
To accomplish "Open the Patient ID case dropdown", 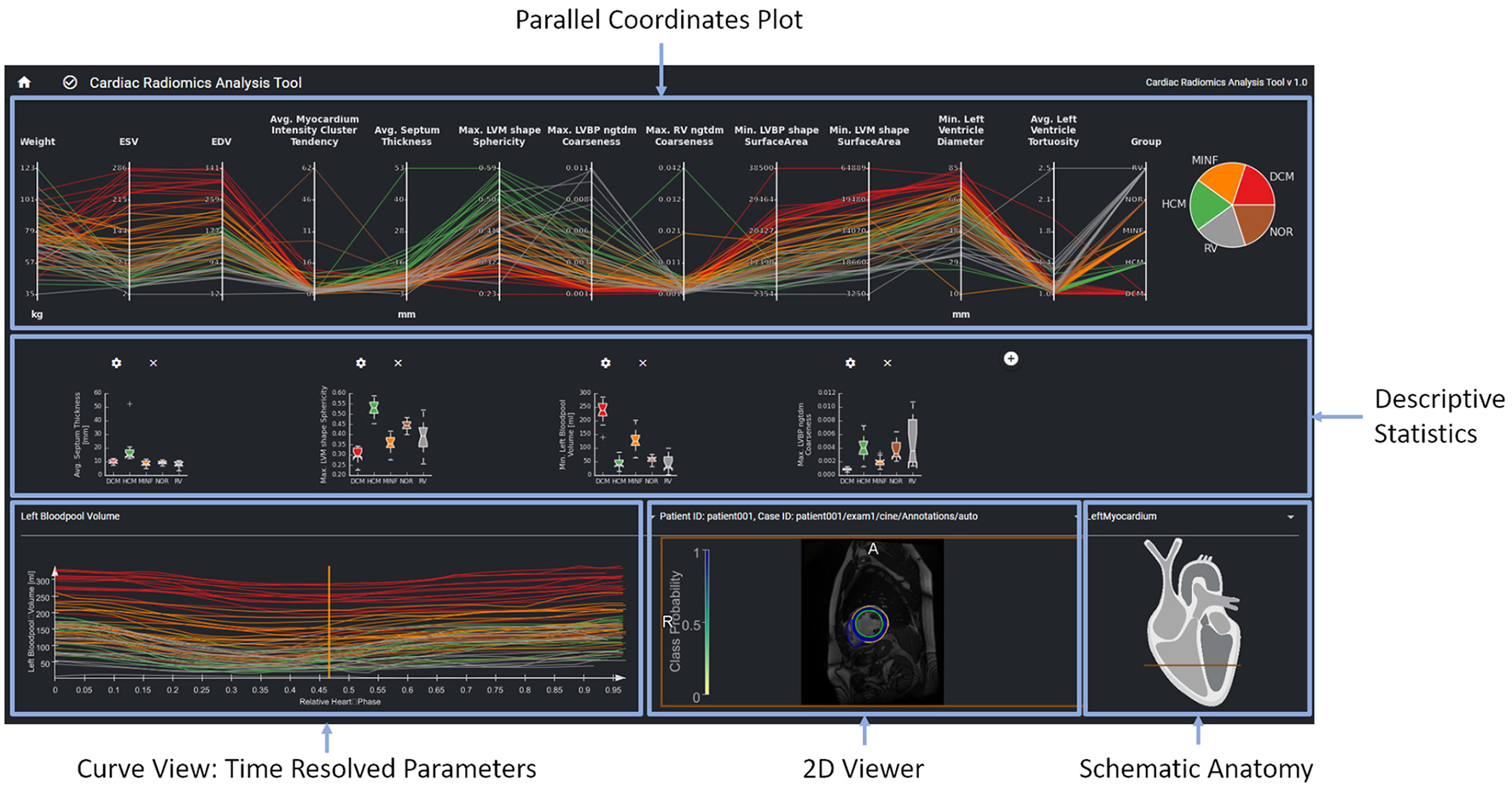I will [x=1074, y=517].
